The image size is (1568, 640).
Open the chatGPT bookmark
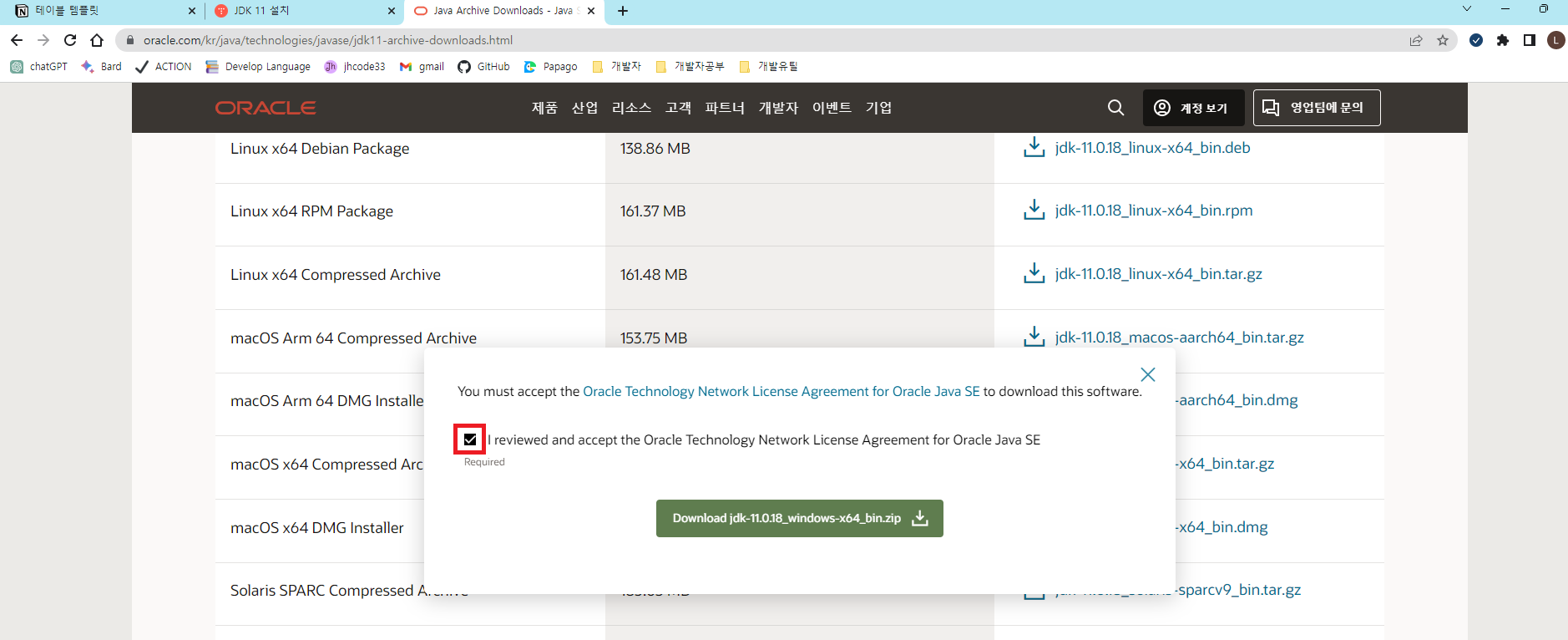coord(39,67)
